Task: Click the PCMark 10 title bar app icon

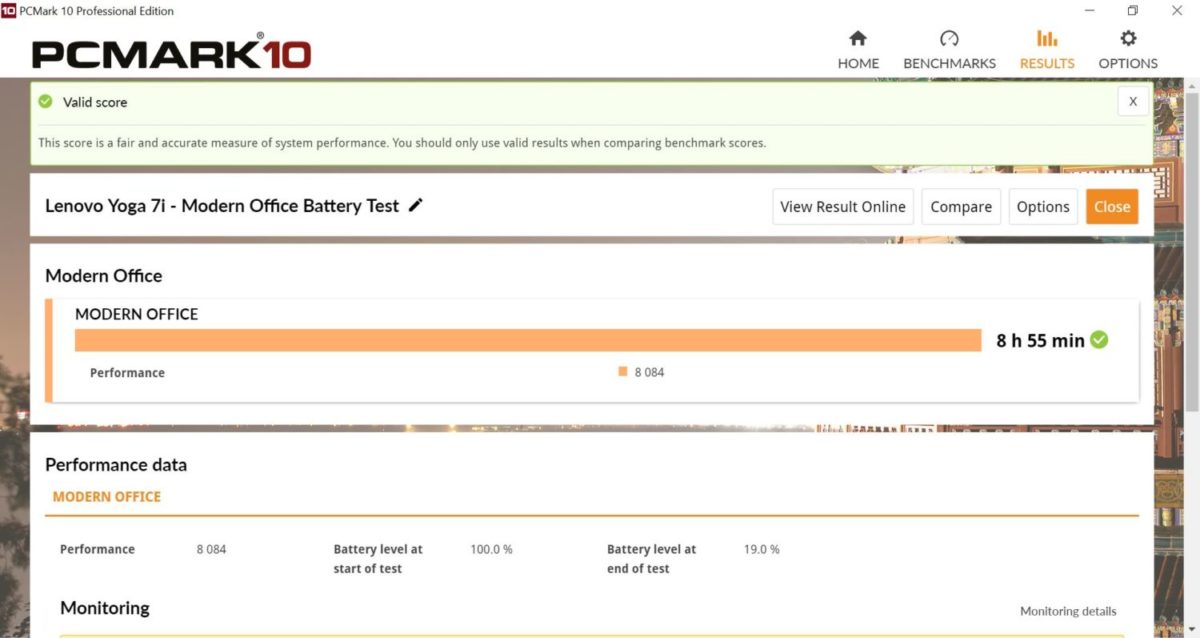Action: point(8,11)
